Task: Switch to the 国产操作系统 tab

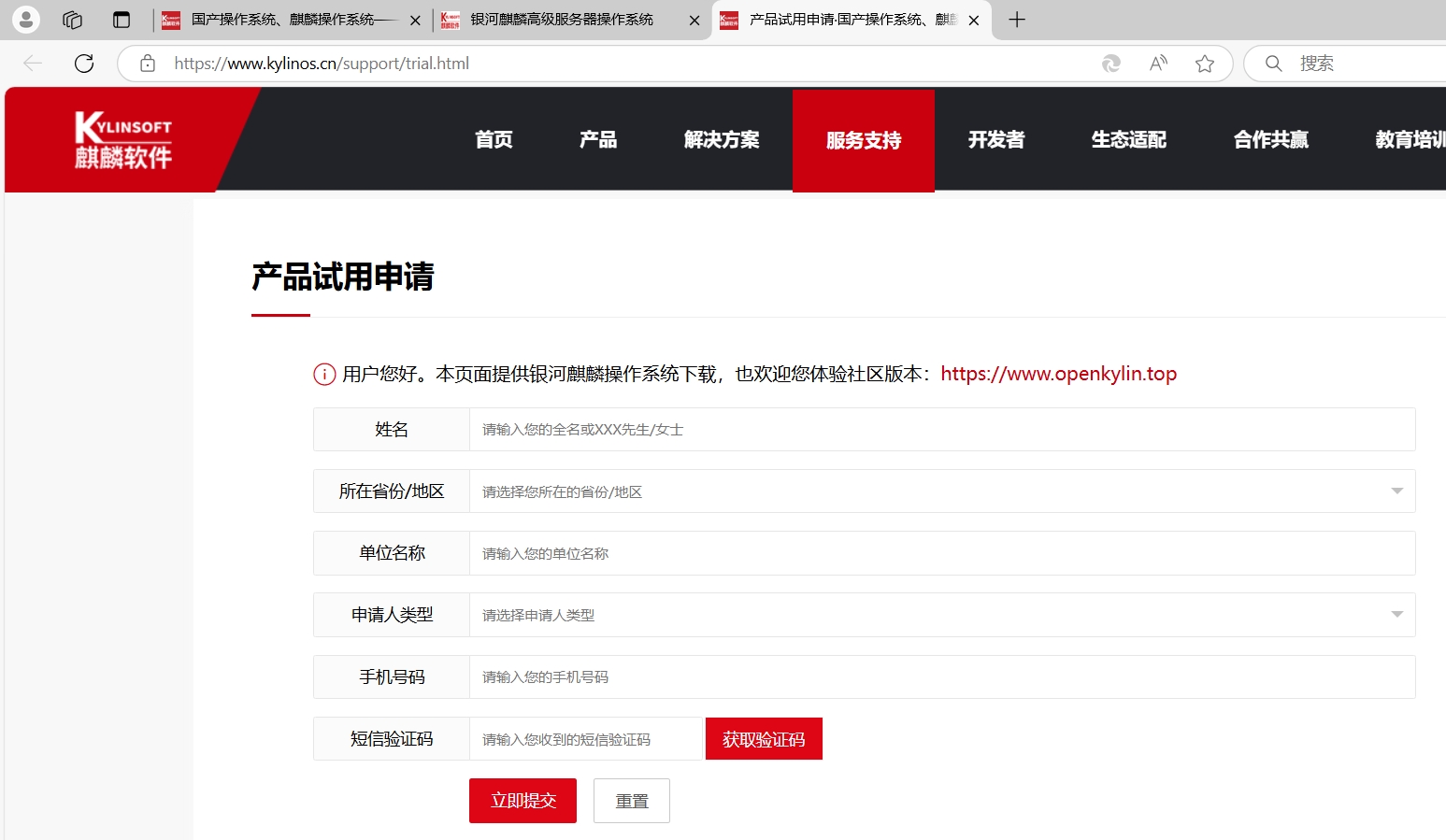Action: point(291,20)
